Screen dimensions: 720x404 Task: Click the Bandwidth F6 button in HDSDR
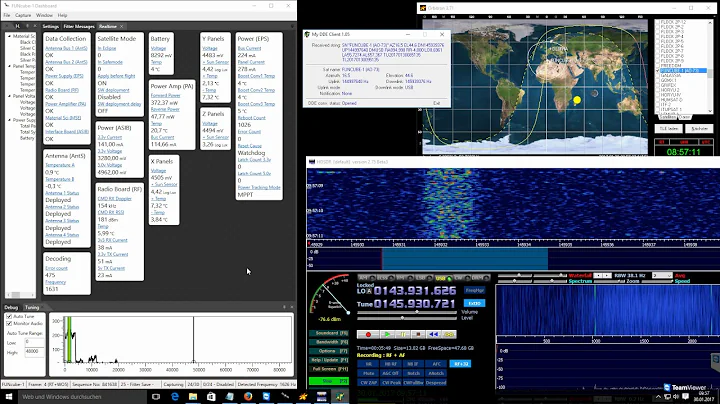(329, 342)
